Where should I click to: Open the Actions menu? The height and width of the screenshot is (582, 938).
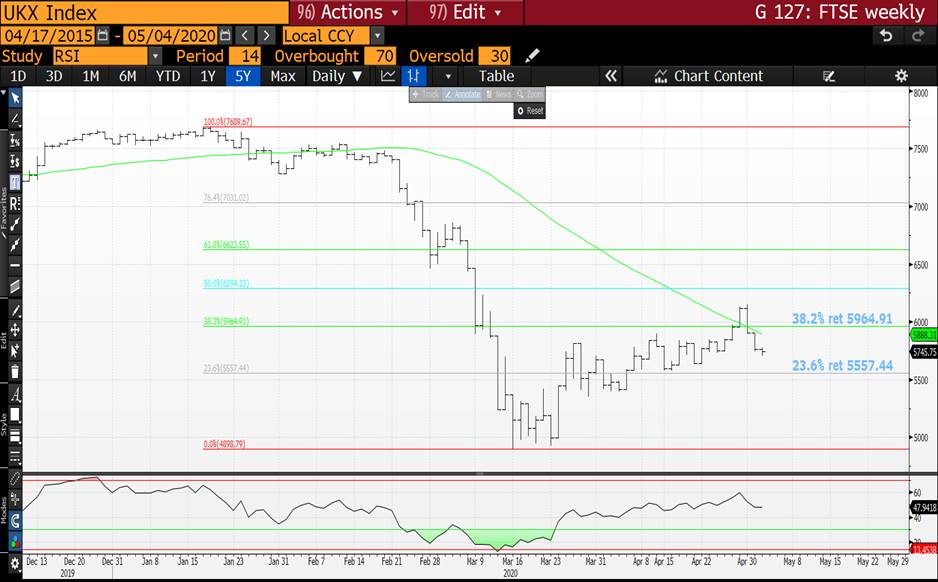point(347,12)
